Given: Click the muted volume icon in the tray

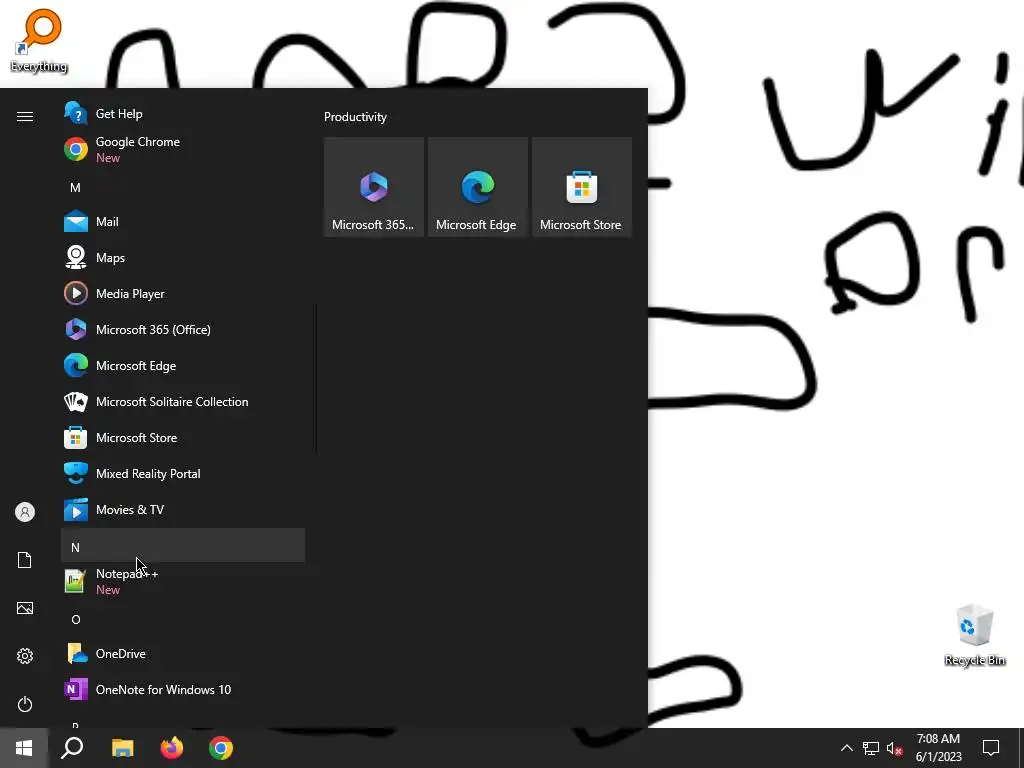Looking at the screenshot, I should pyautogui.click(x=894, y=748).
